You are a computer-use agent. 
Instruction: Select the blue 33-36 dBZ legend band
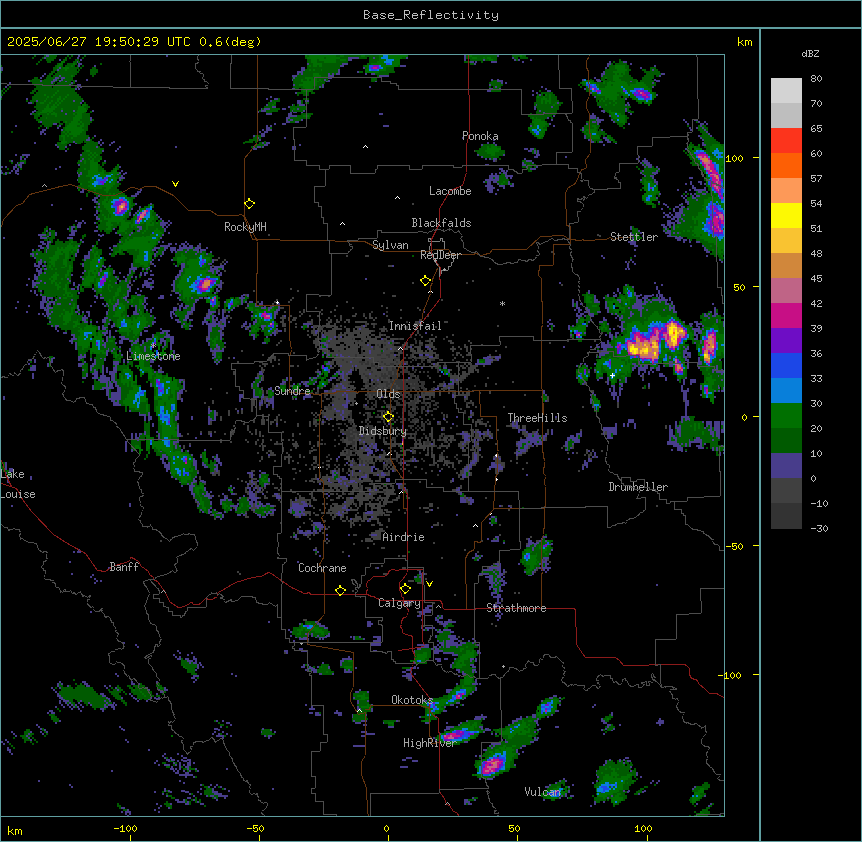[x=786, y=365]
